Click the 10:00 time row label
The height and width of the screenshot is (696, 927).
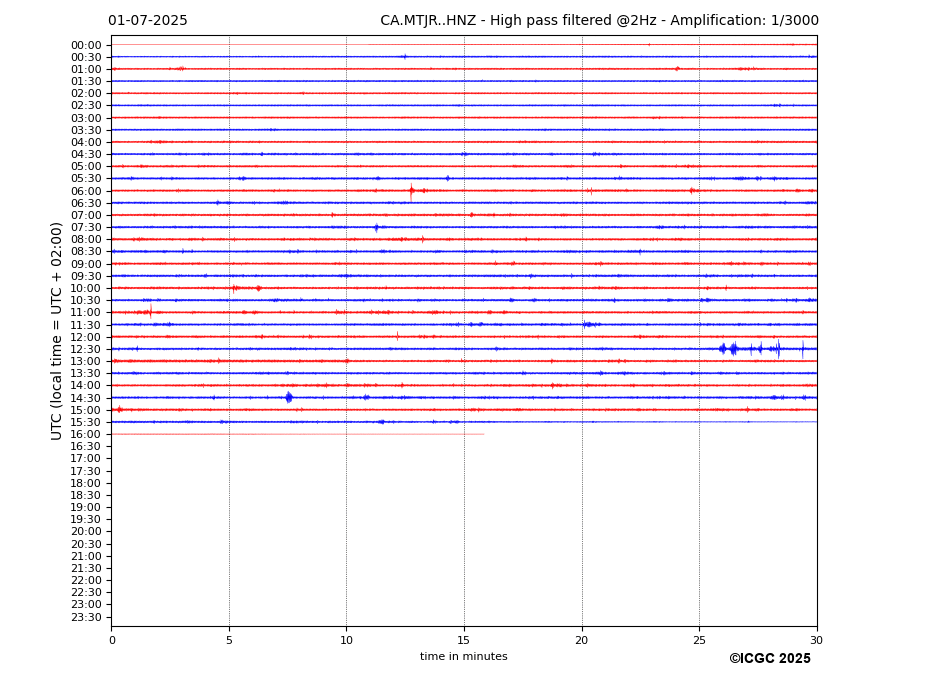coord(86,289)
